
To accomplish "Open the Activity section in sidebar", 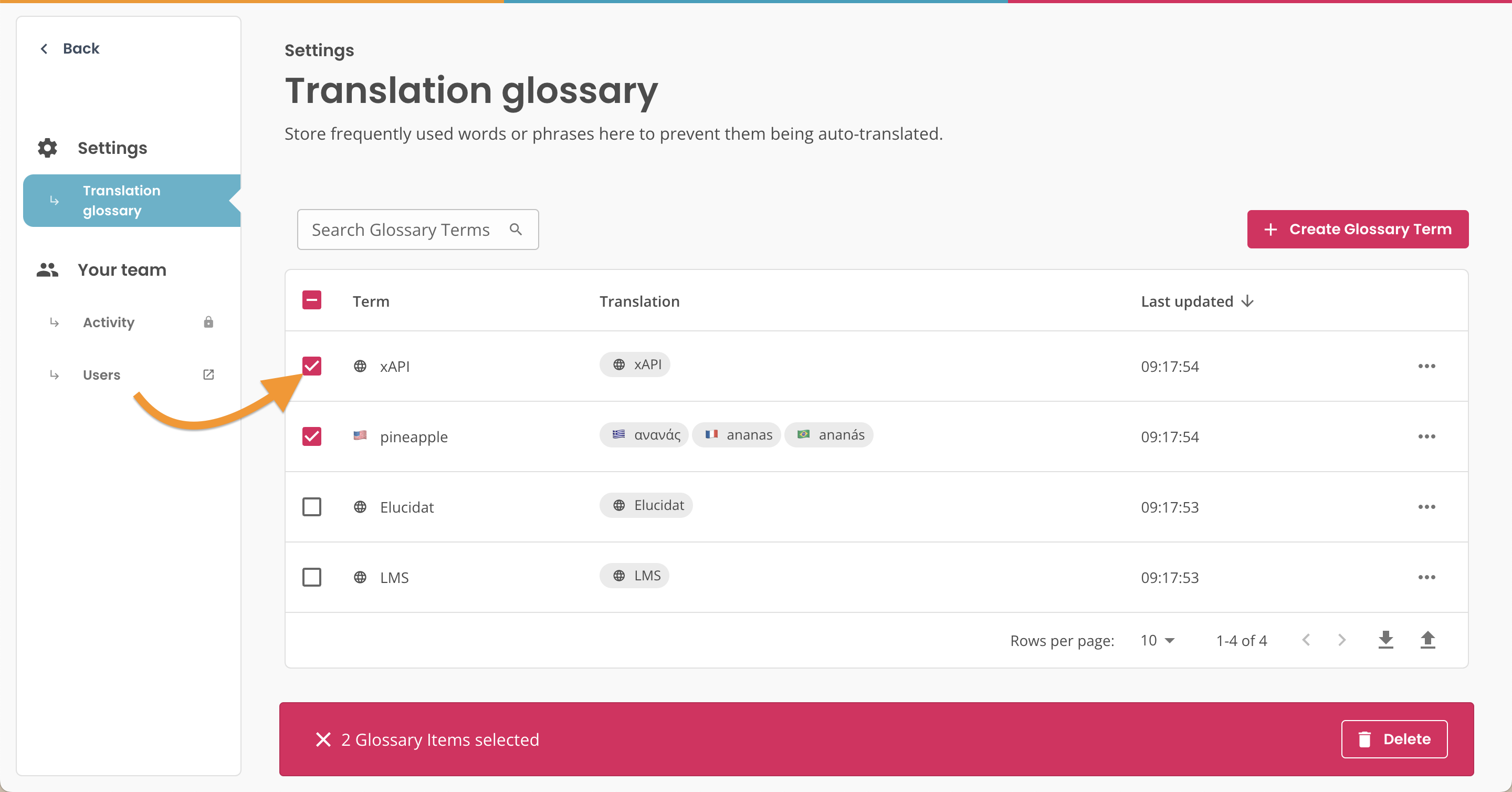I will (x=109, y=322).
